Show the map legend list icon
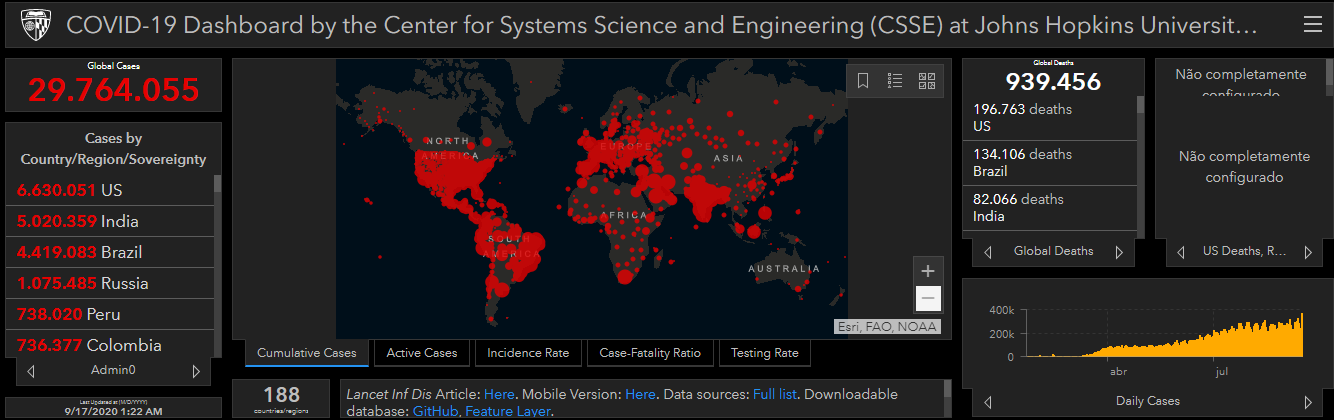 [x=895, y=81]
